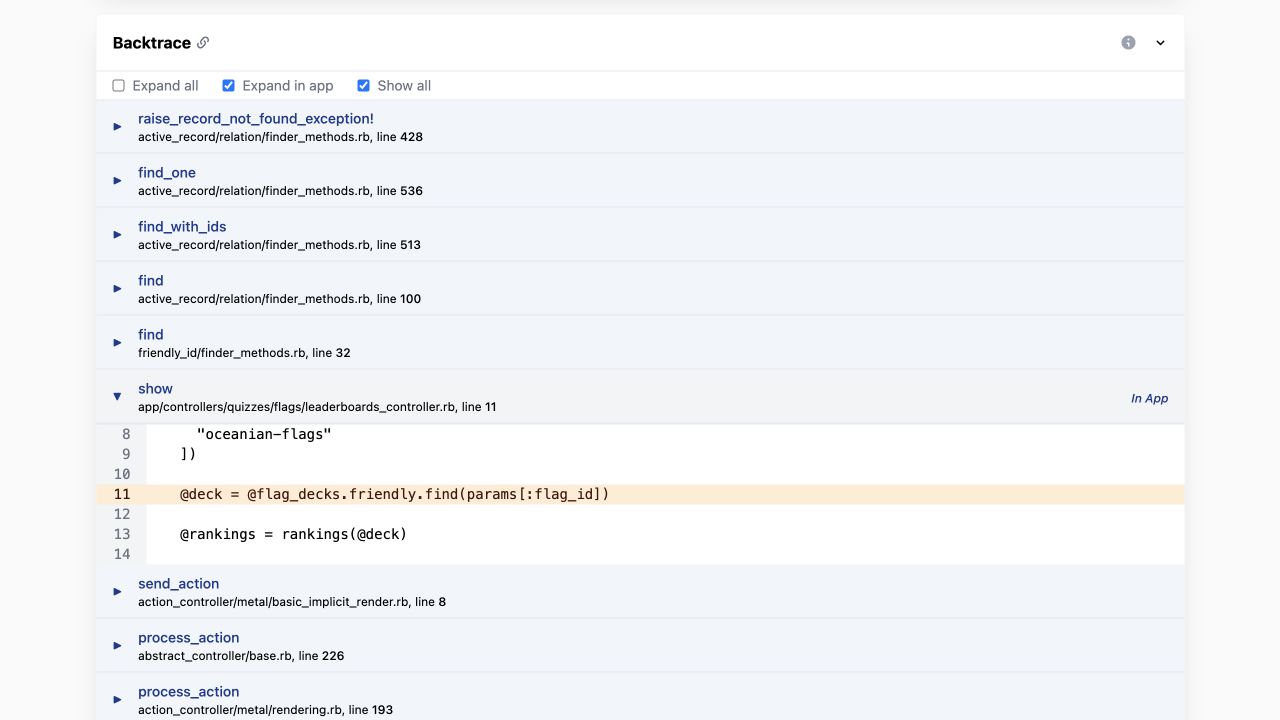
Task: Copy the Backtrace section anchor link icon
Action: [x=203, y=43]
